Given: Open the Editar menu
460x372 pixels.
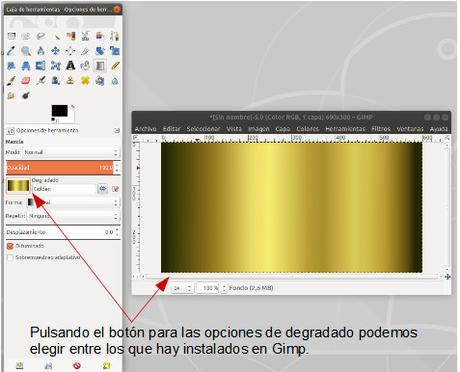Looking at the screenshot, I should [171, 129].
